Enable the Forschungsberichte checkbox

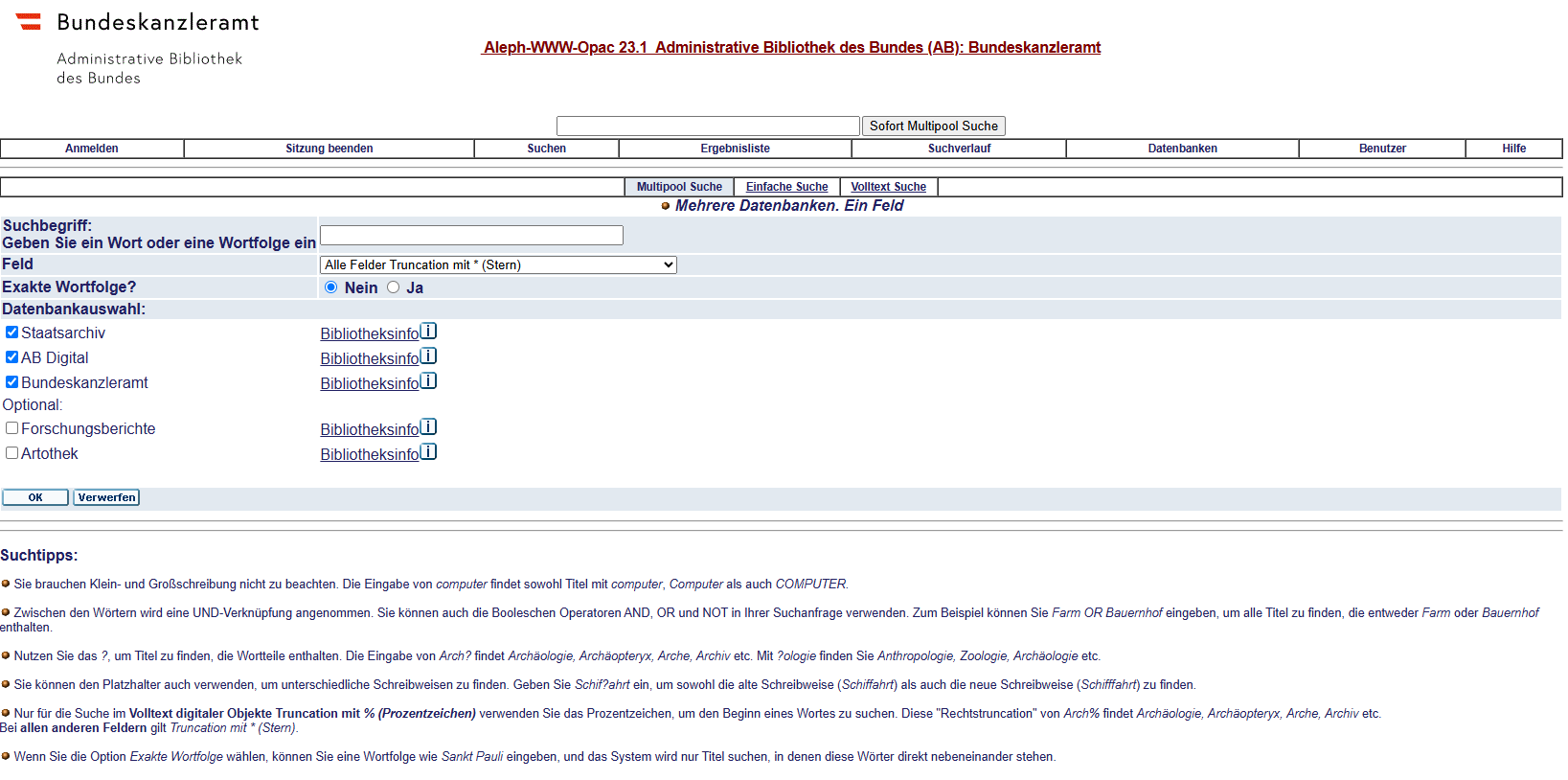[12, 428]
